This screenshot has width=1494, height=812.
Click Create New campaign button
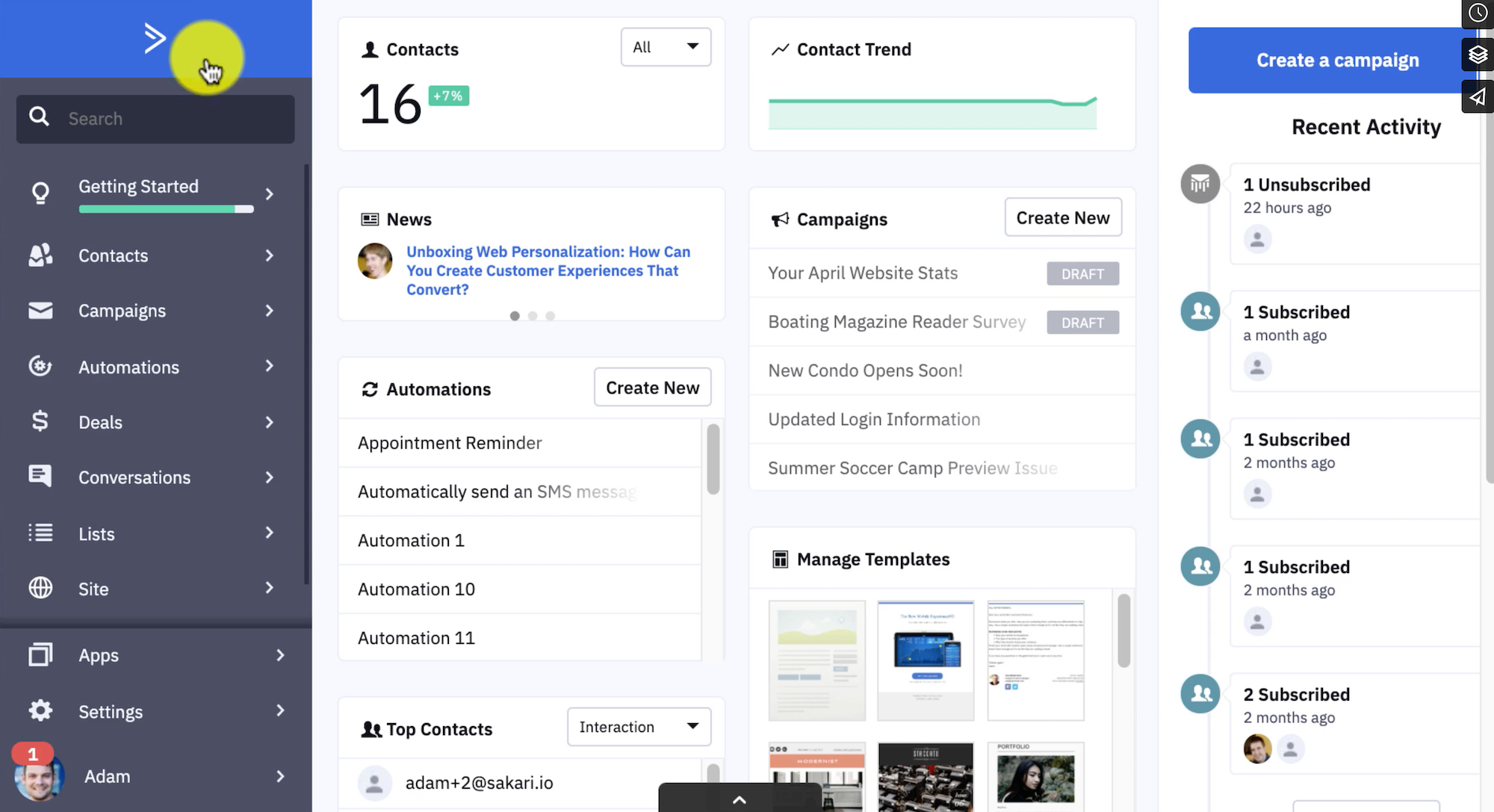[1063, 217]
